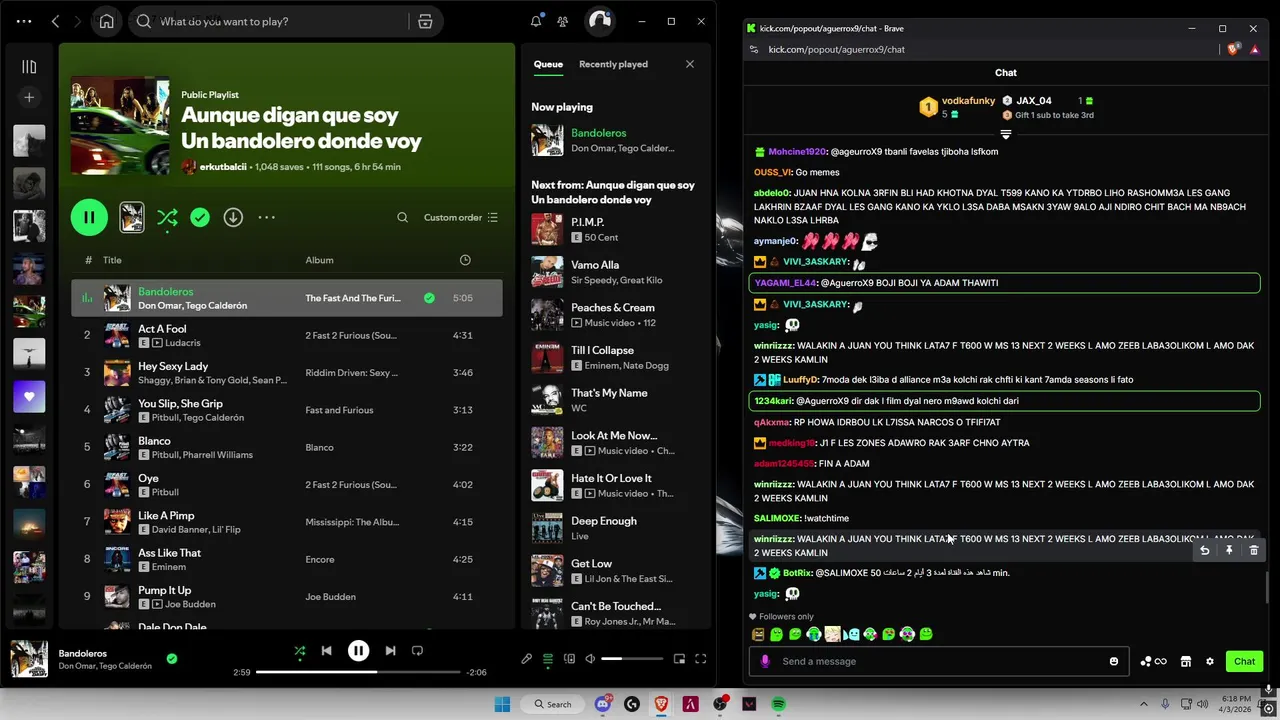Open the Custom order sort dropdown
The image size is (1280, 720).
point(461,217)
